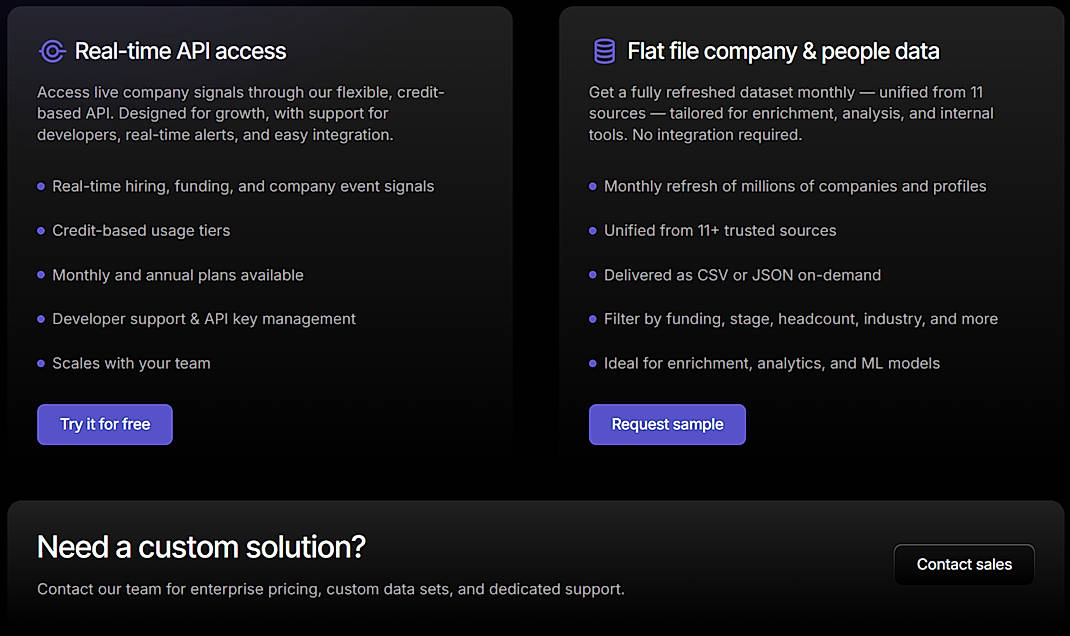Click the Monthly and annual plans bullet

point(177,274)
